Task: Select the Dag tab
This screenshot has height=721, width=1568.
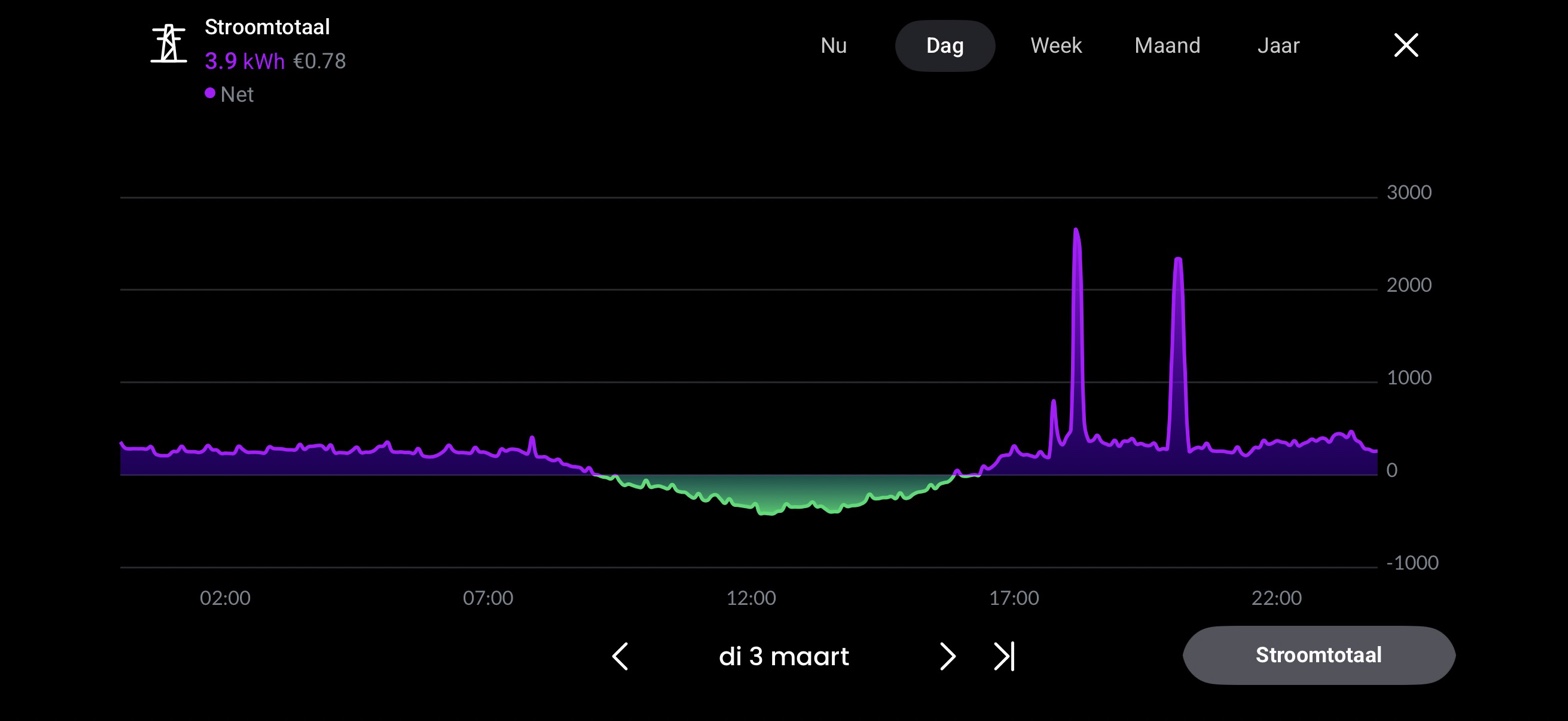Action: [944, 46]
